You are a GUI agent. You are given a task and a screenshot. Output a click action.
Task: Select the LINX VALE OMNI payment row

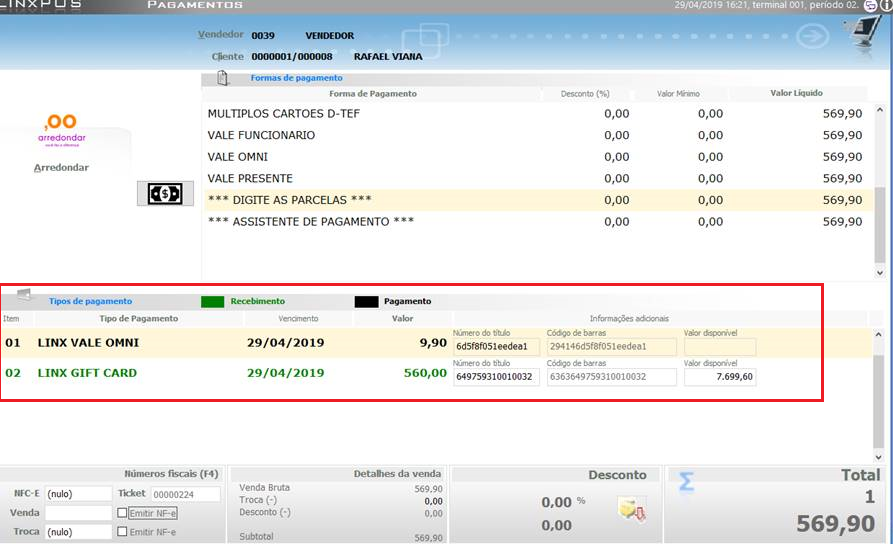[x=436, y=343]
